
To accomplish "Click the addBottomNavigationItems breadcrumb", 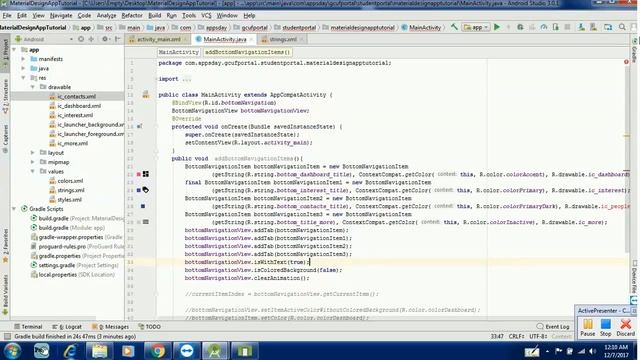I will (x=247, y=52).
